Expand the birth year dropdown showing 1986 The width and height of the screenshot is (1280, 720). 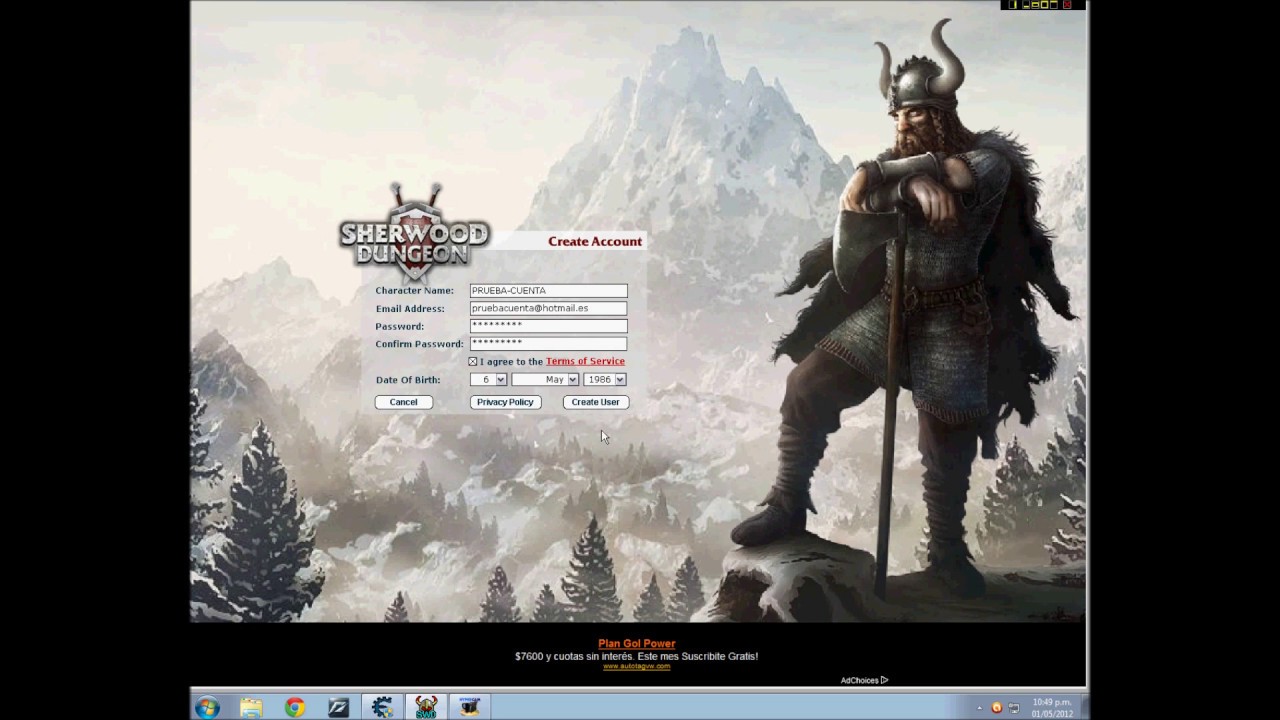605,379
